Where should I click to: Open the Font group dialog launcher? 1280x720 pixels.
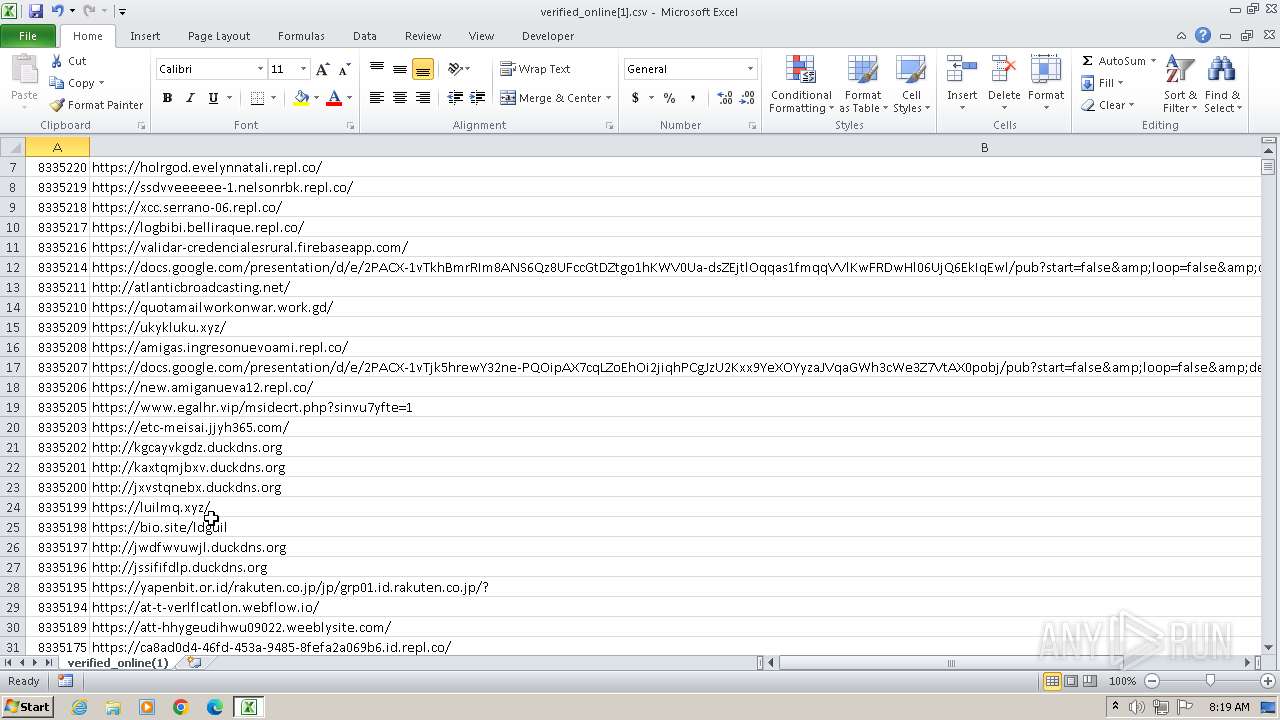[x=350, y=126]
